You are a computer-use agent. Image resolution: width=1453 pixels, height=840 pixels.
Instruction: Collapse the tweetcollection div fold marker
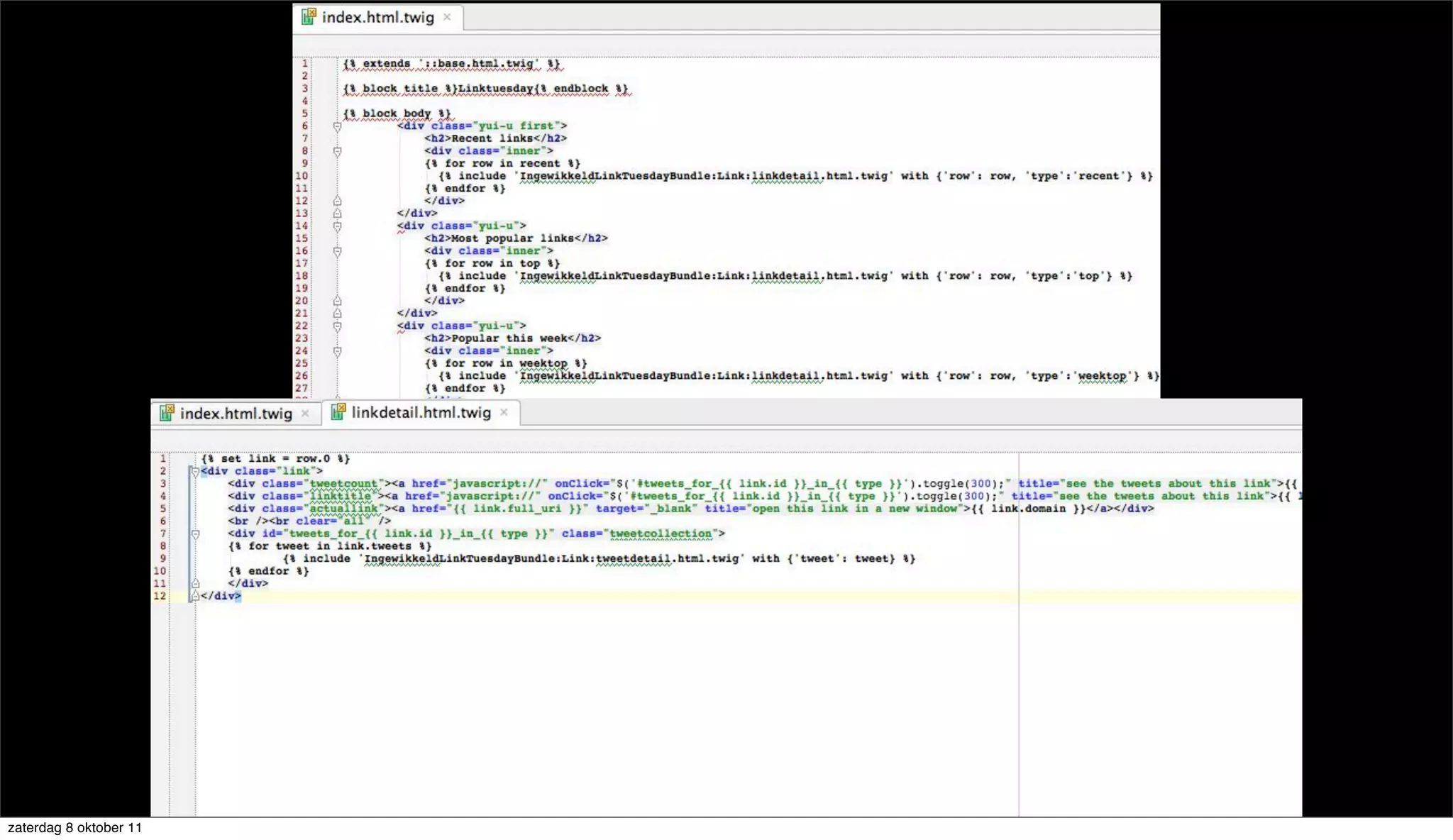point(195,534)
